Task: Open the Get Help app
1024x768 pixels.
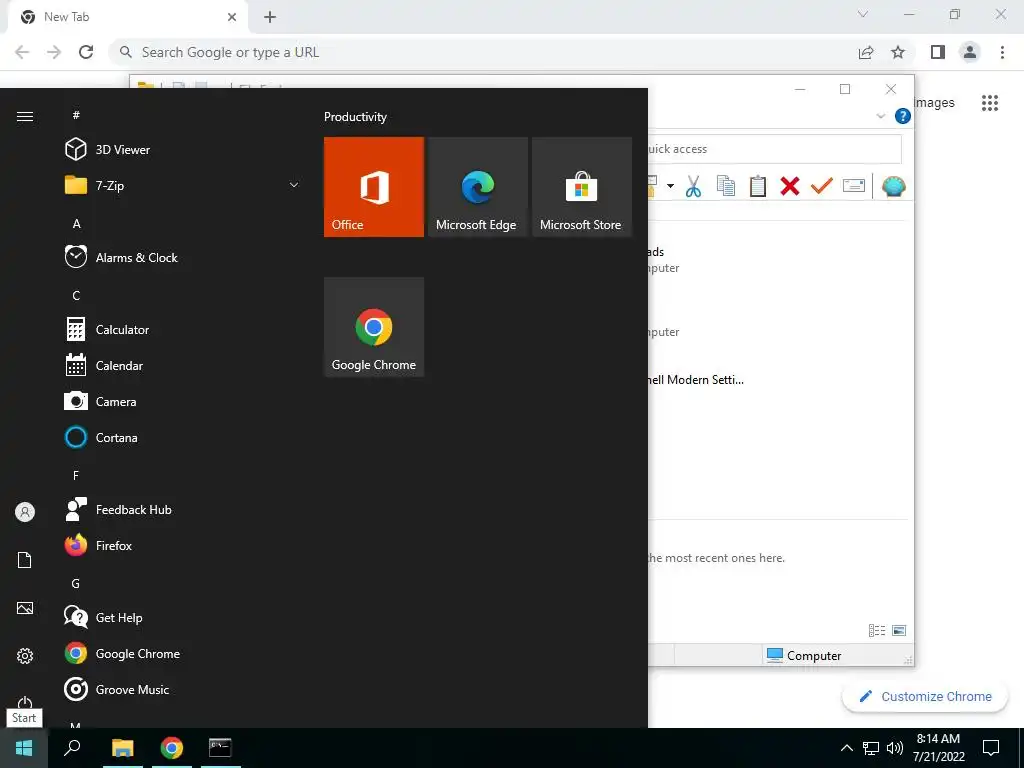Action: pyautogui.click(x=183, y=618)
